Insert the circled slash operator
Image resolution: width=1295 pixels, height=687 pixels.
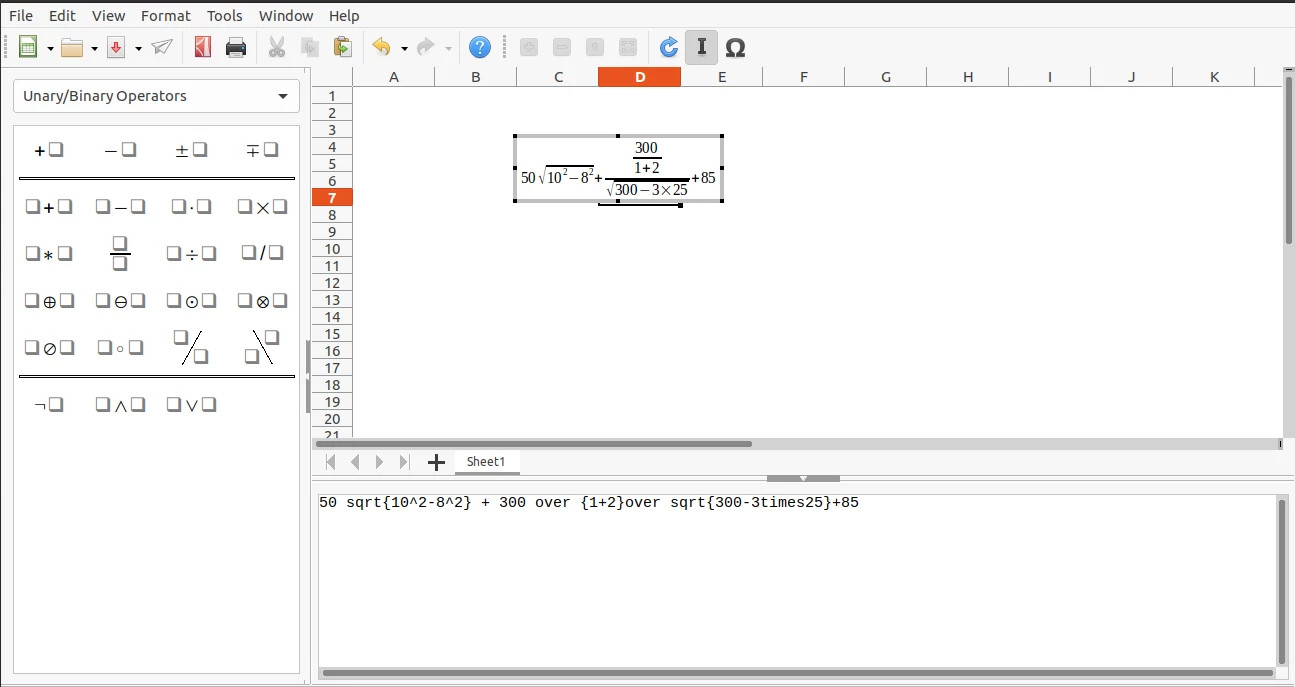point(49,348)
